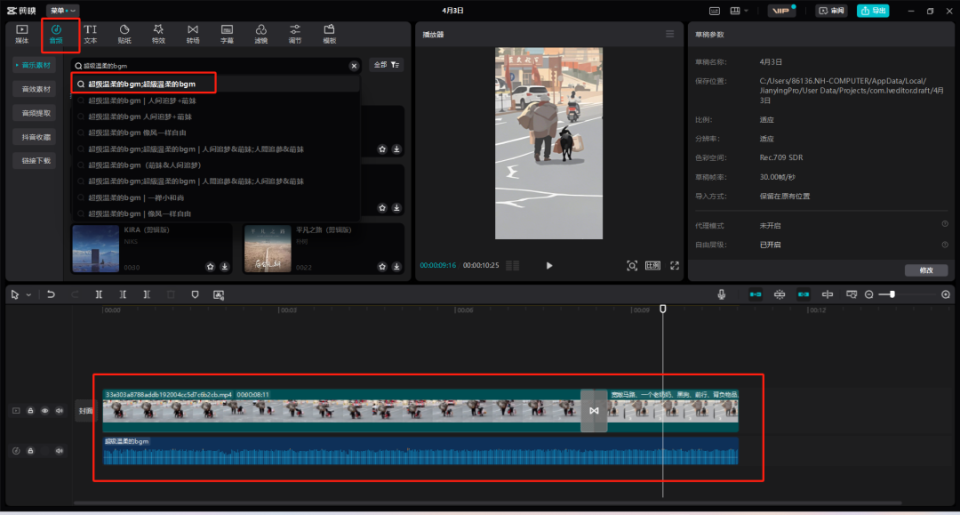The image size is (960, 515).
Task: Hide the video track with eye icon
Action: coord(45,411)
